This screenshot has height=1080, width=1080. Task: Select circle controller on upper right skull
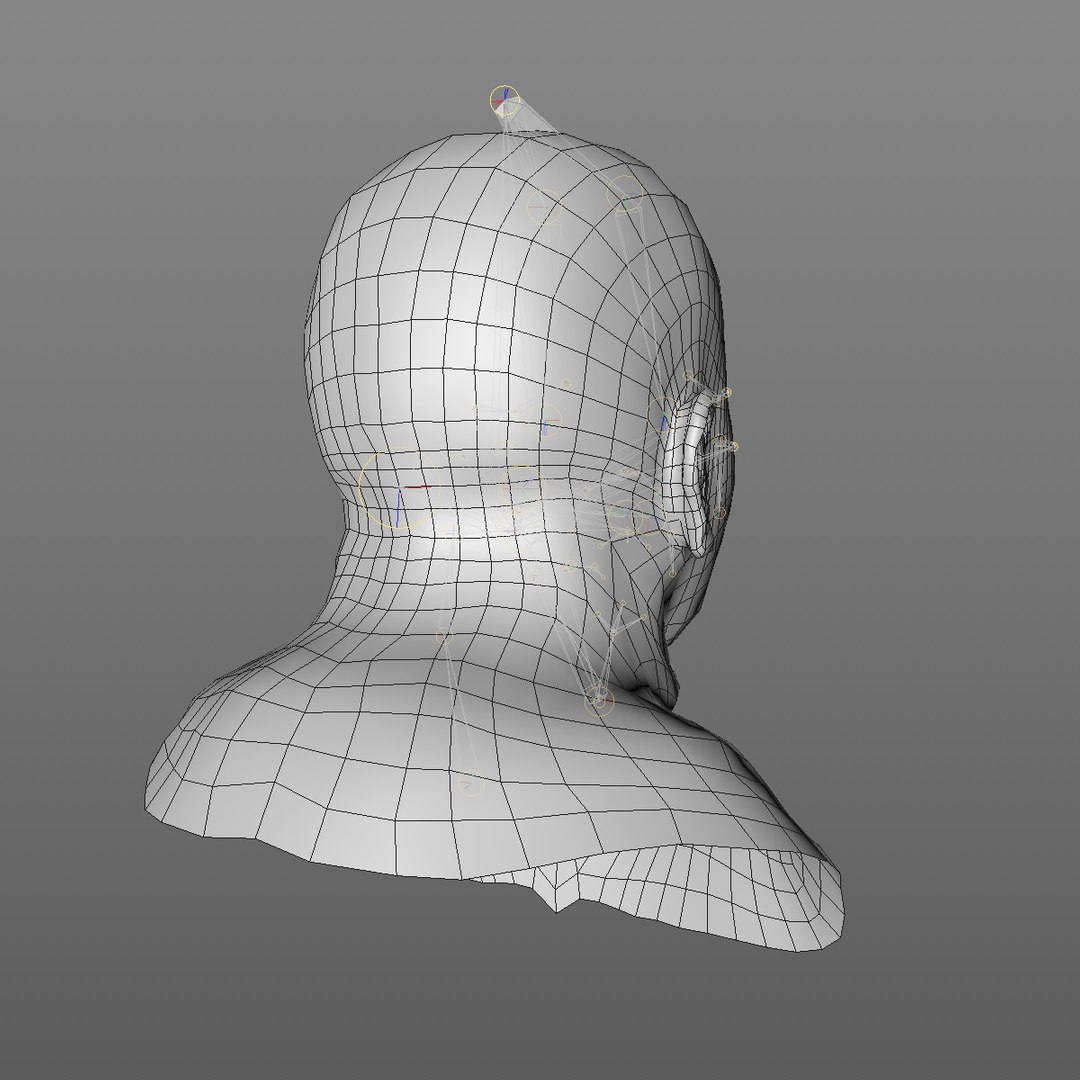625,194
